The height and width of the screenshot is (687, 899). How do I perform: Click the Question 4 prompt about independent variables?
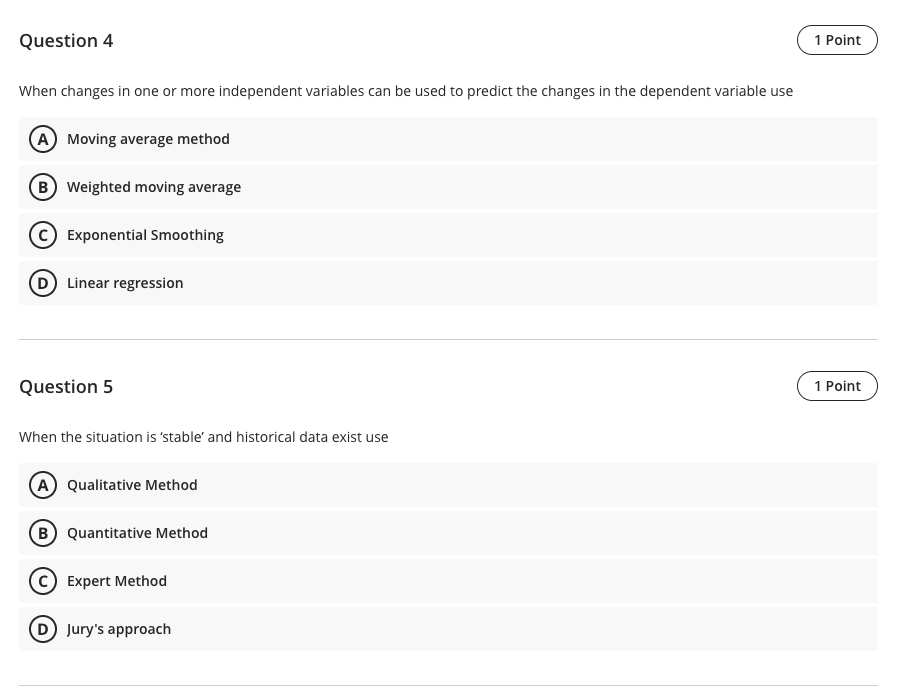point(406,91)
